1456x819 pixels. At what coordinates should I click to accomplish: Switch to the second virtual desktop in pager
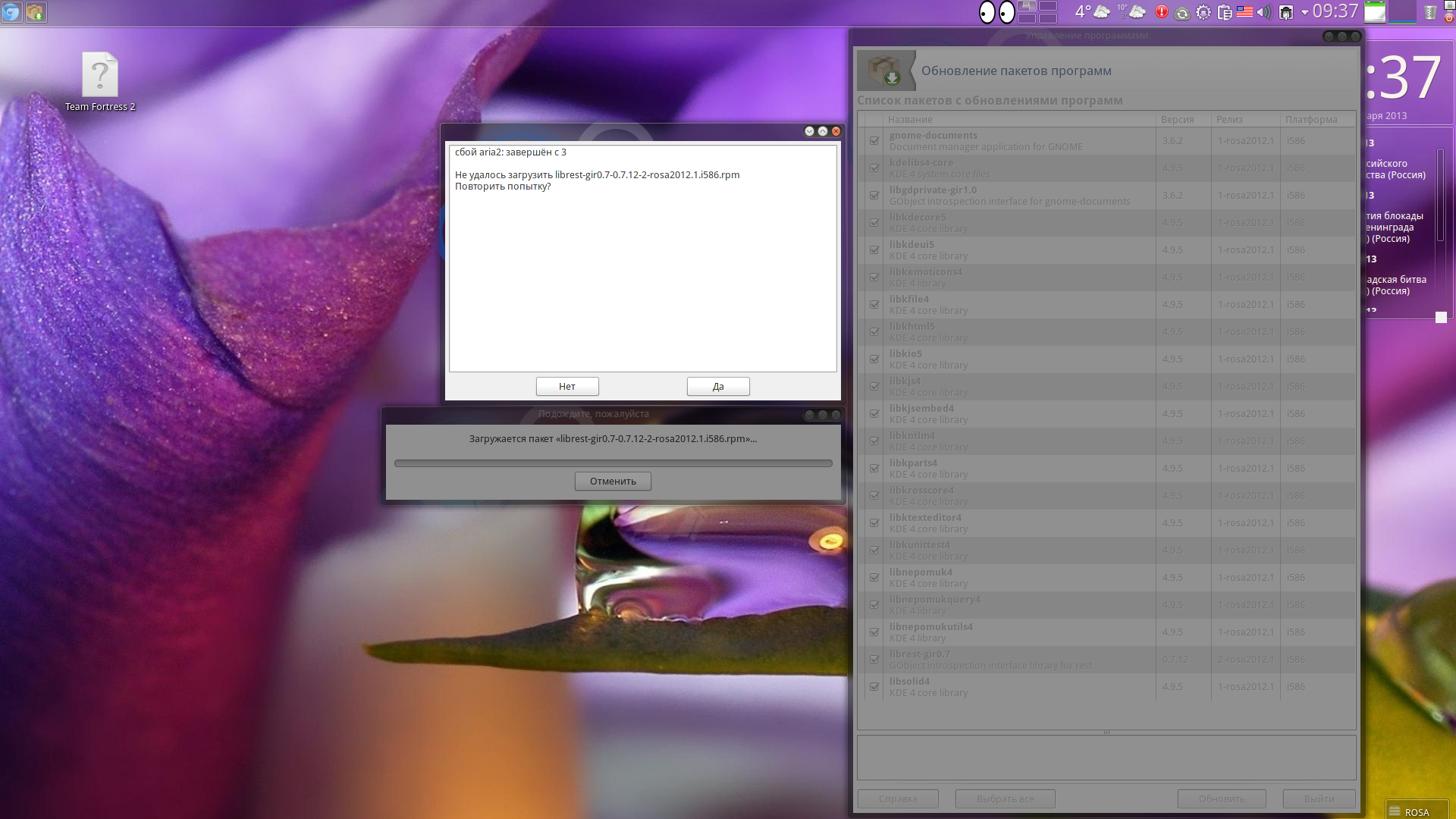pos(1048,6)
